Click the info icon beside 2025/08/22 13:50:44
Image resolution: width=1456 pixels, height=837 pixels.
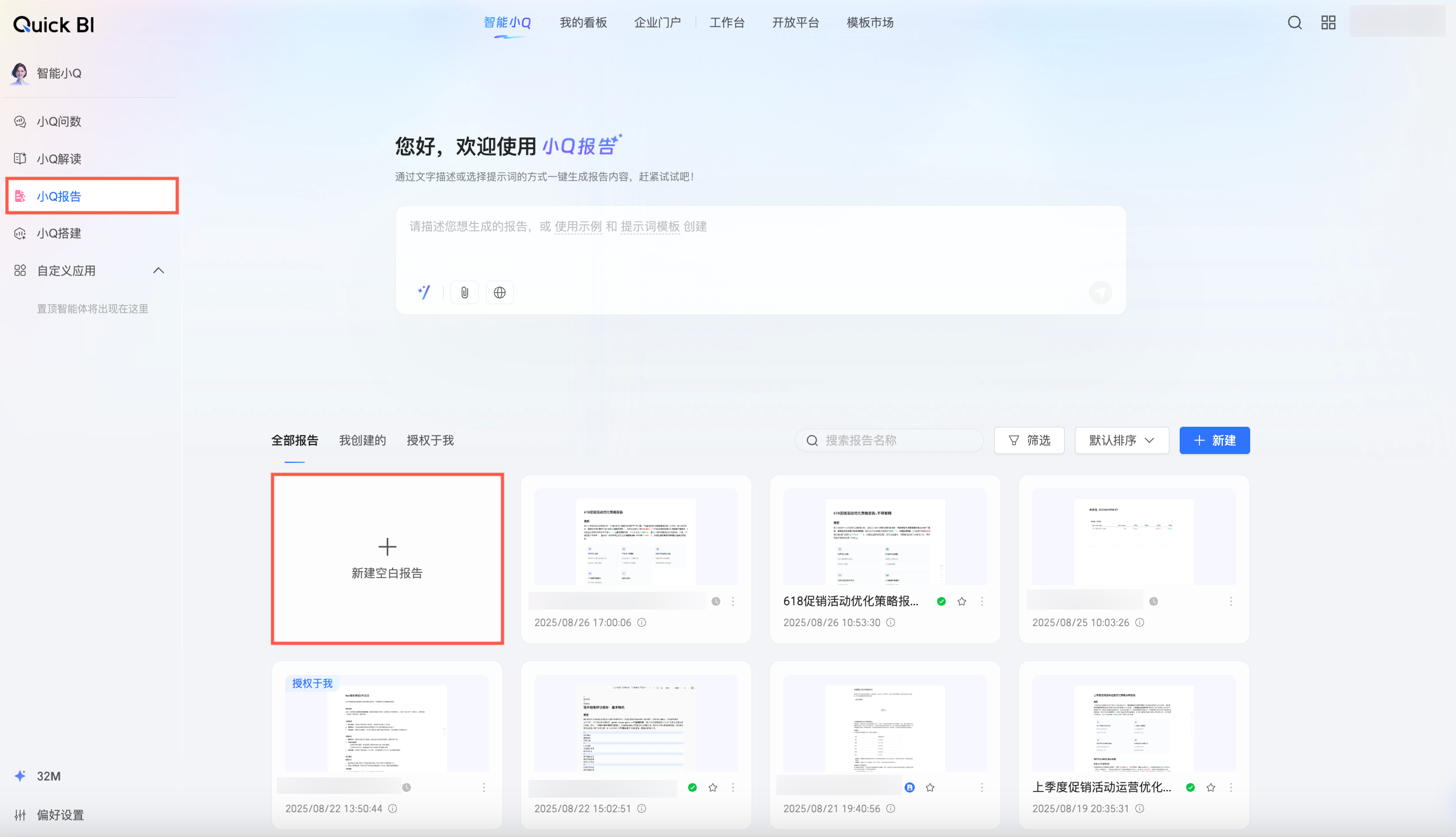[x=393, y=808]
